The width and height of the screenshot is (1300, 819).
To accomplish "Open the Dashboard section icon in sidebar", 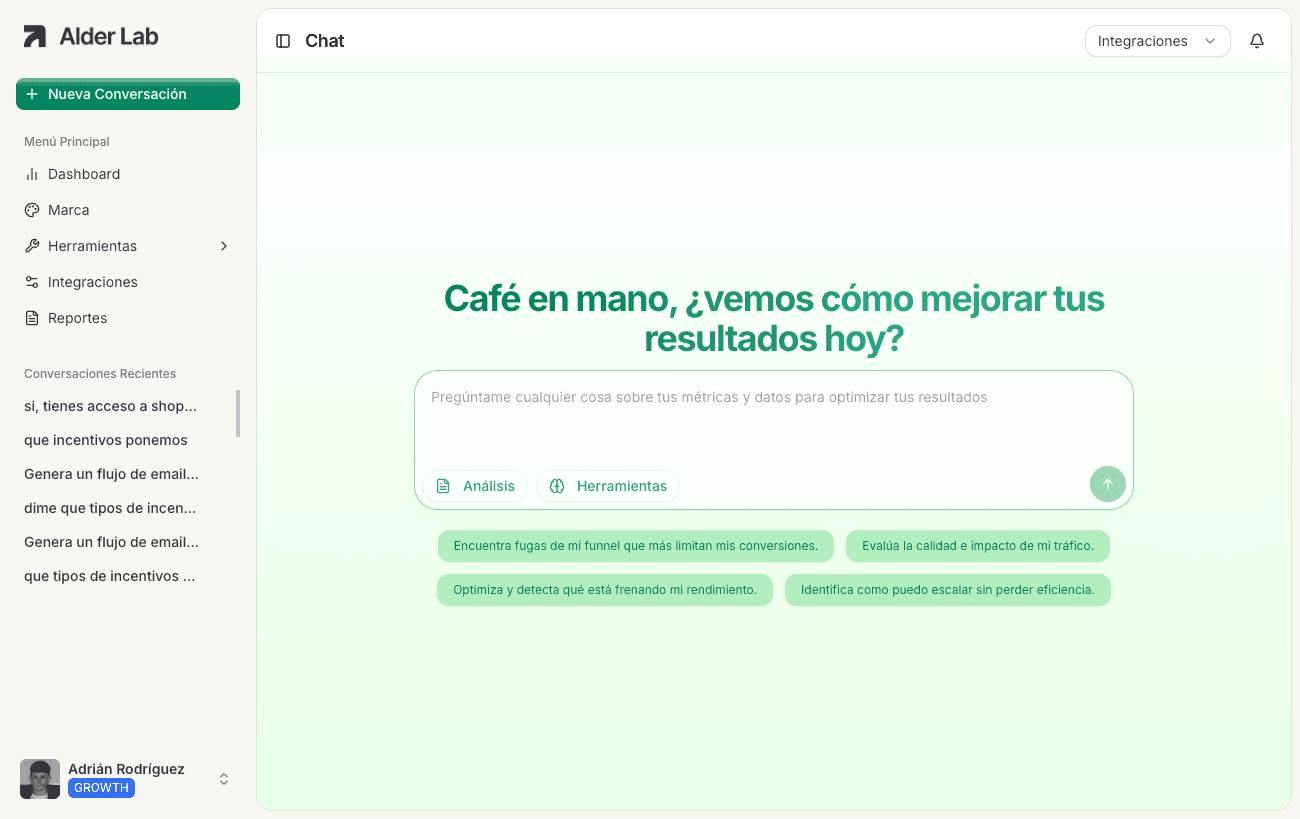I will click(x=33, y=174).
